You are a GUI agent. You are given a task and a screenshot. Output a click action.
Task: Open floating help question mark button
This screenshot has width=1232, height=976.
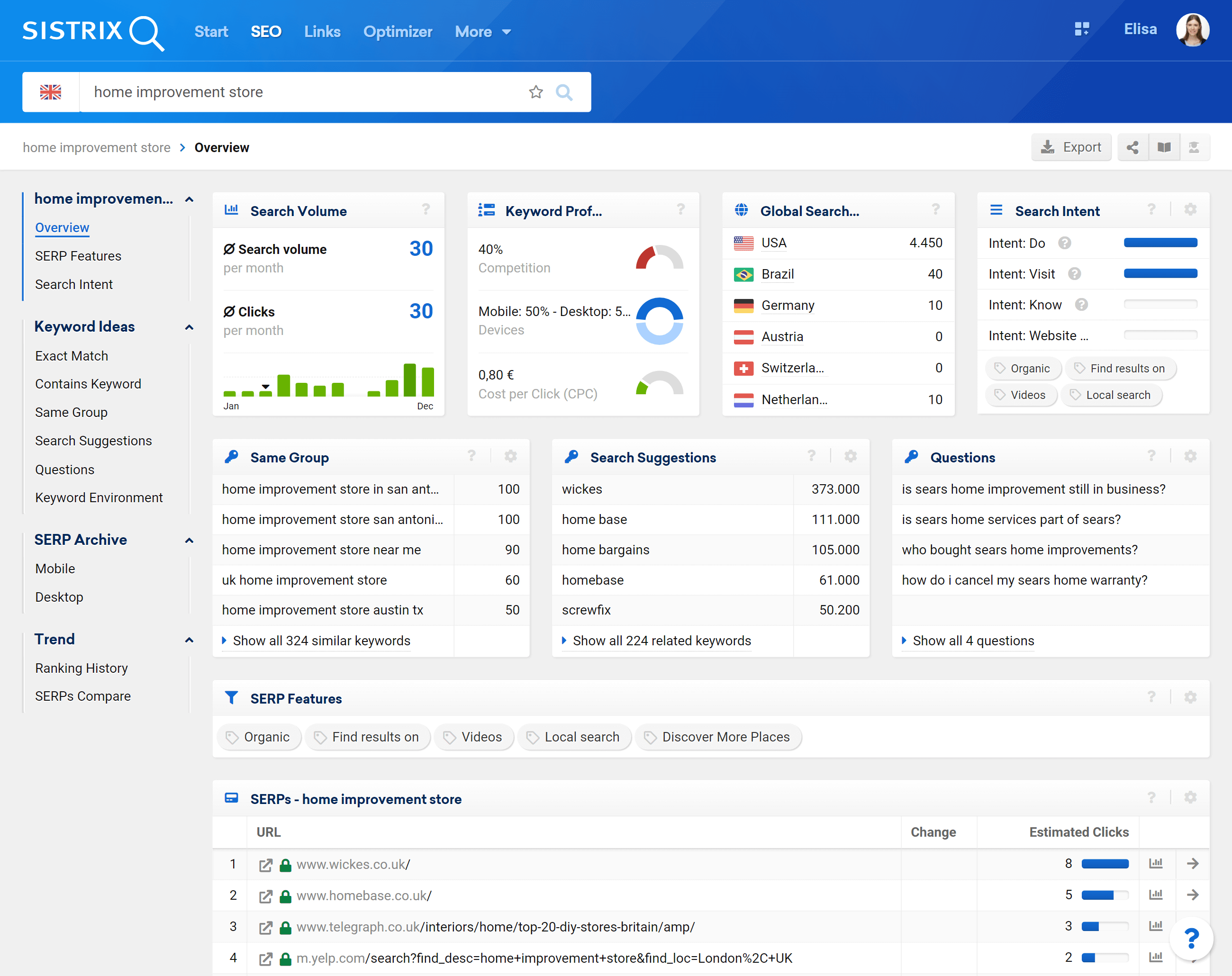1191,939
